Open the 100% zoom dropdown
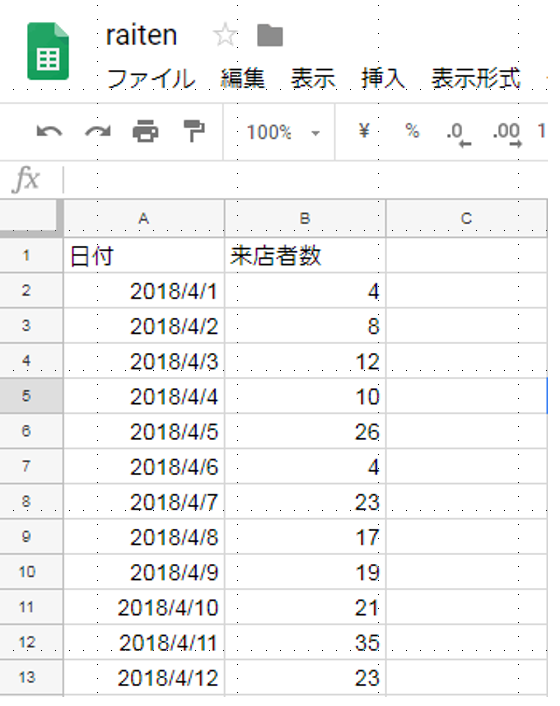Screen dimensions: 560x706 tap(283, 132)
